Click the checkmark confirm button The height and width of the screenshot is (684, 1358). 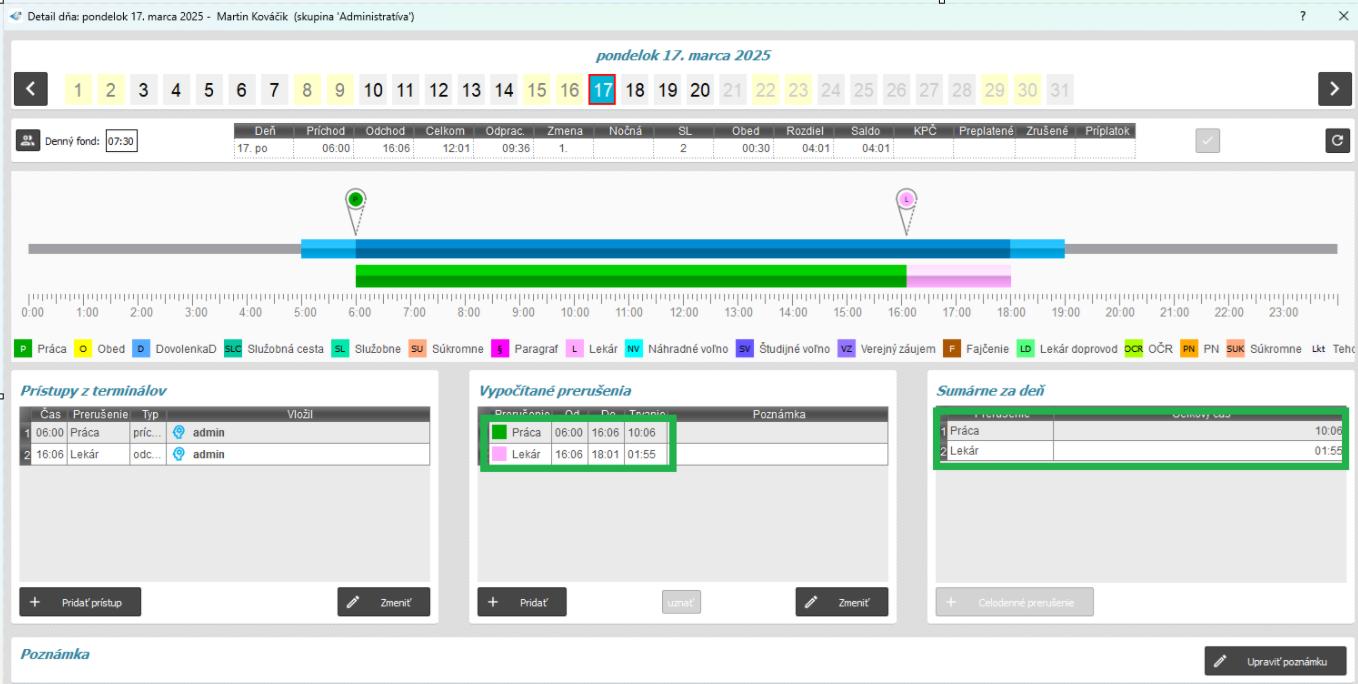tap(1208, 142)
